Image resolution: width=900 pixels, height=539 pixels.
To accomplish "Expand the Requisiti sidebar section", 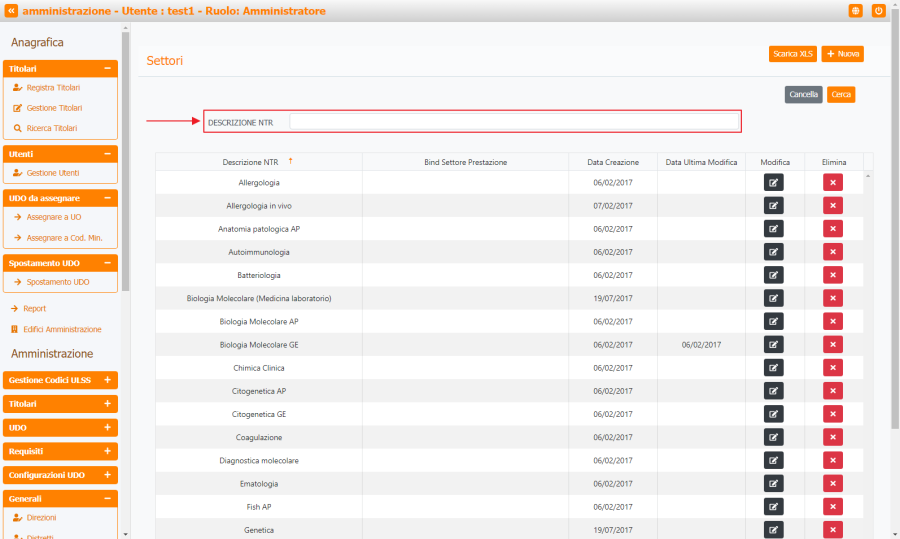I will (107, 451).
